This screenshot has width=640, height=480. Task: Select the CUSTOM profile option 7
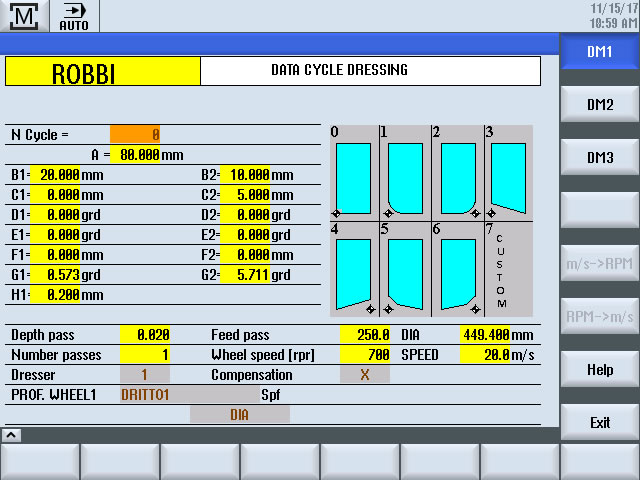click(509, 269)
